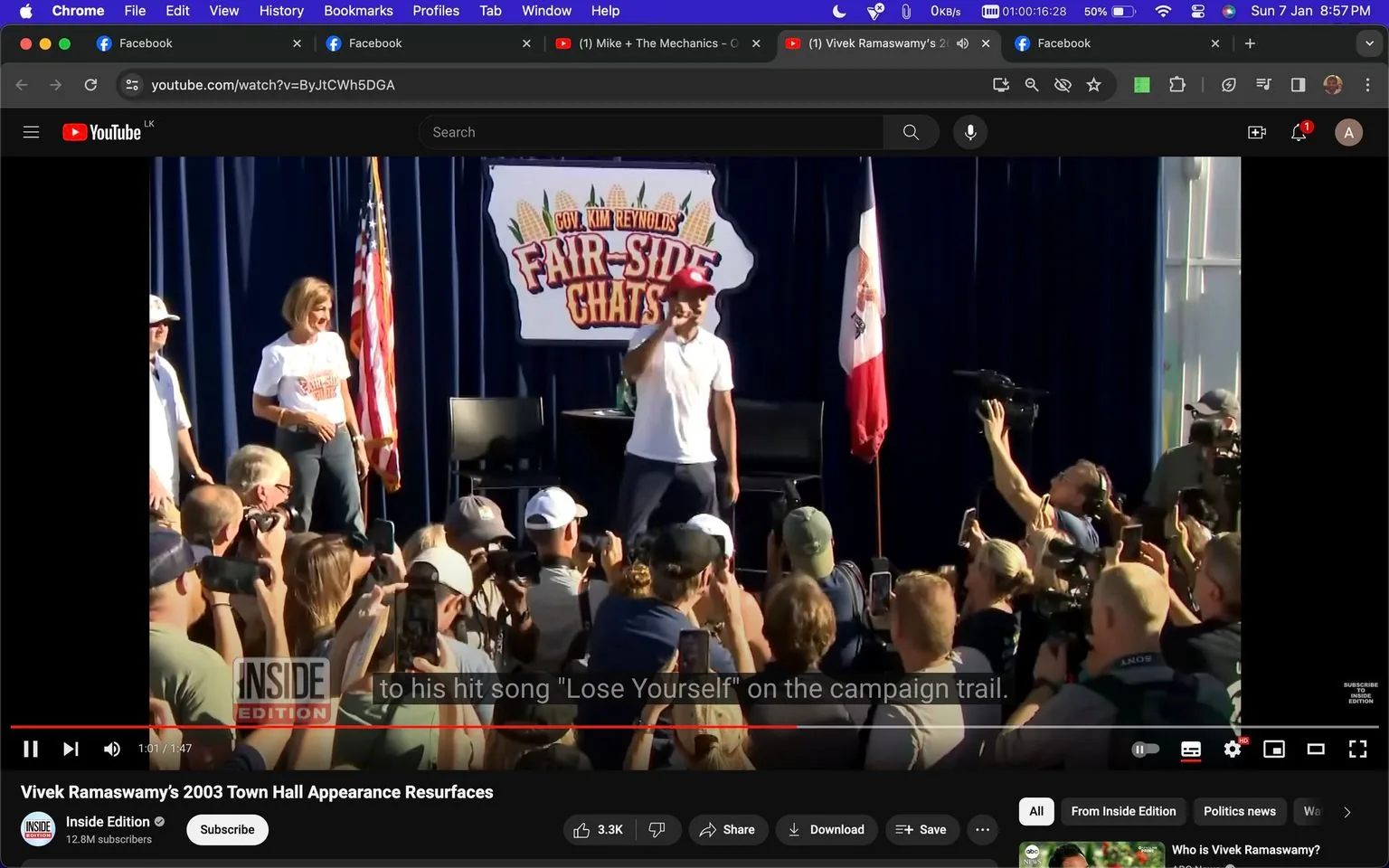
Task: Expand more filter chips with the right chevron
Action: pyautogui.click(x=1347, y=811)
